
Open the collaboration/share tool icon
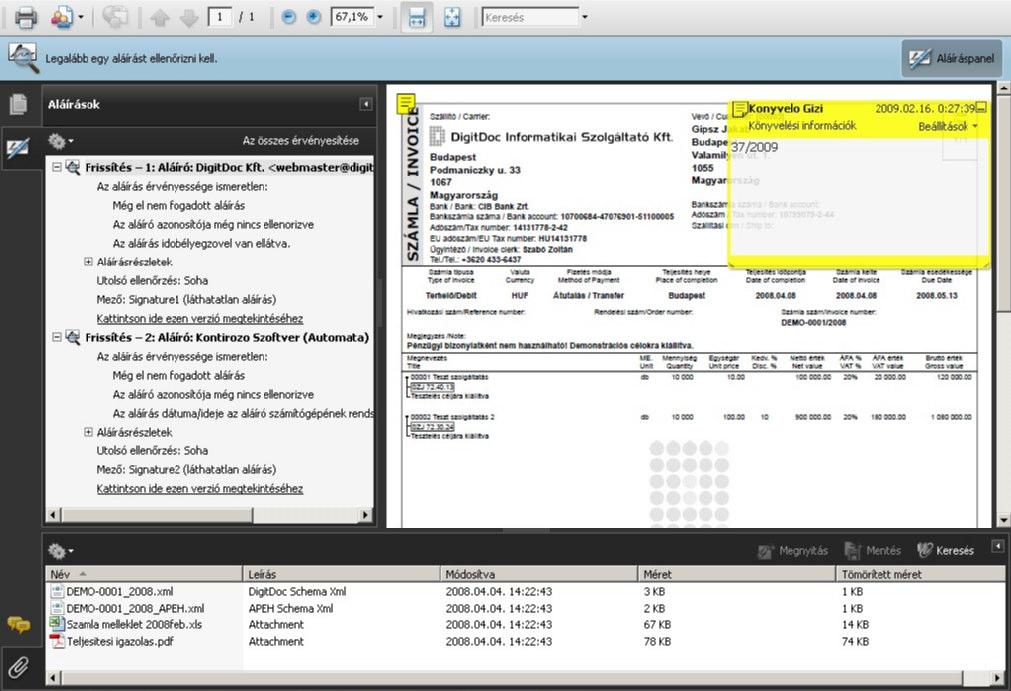point(62,17)
